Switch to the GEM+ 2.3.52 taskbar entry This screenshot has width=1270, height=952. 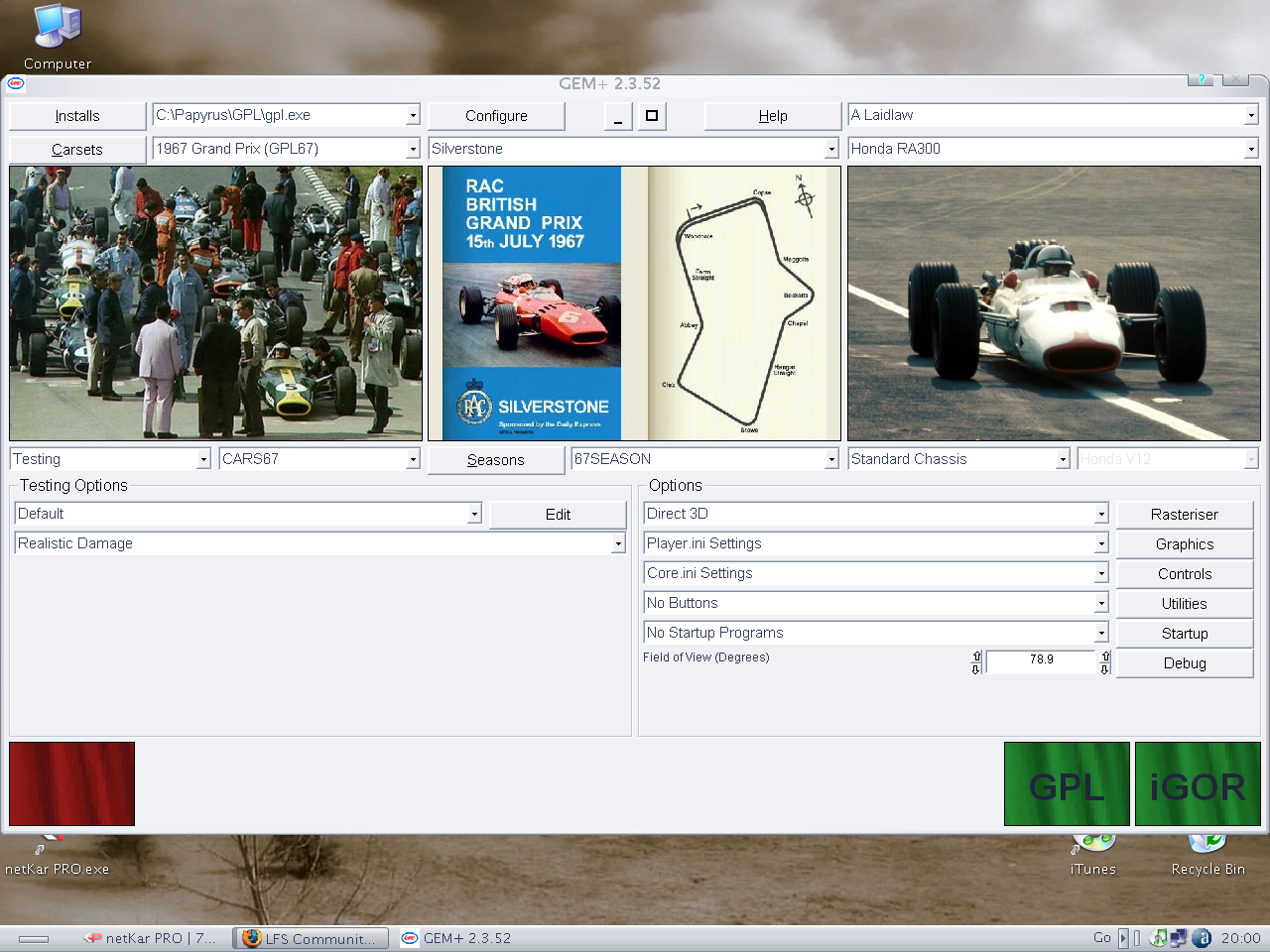(456, 938)
